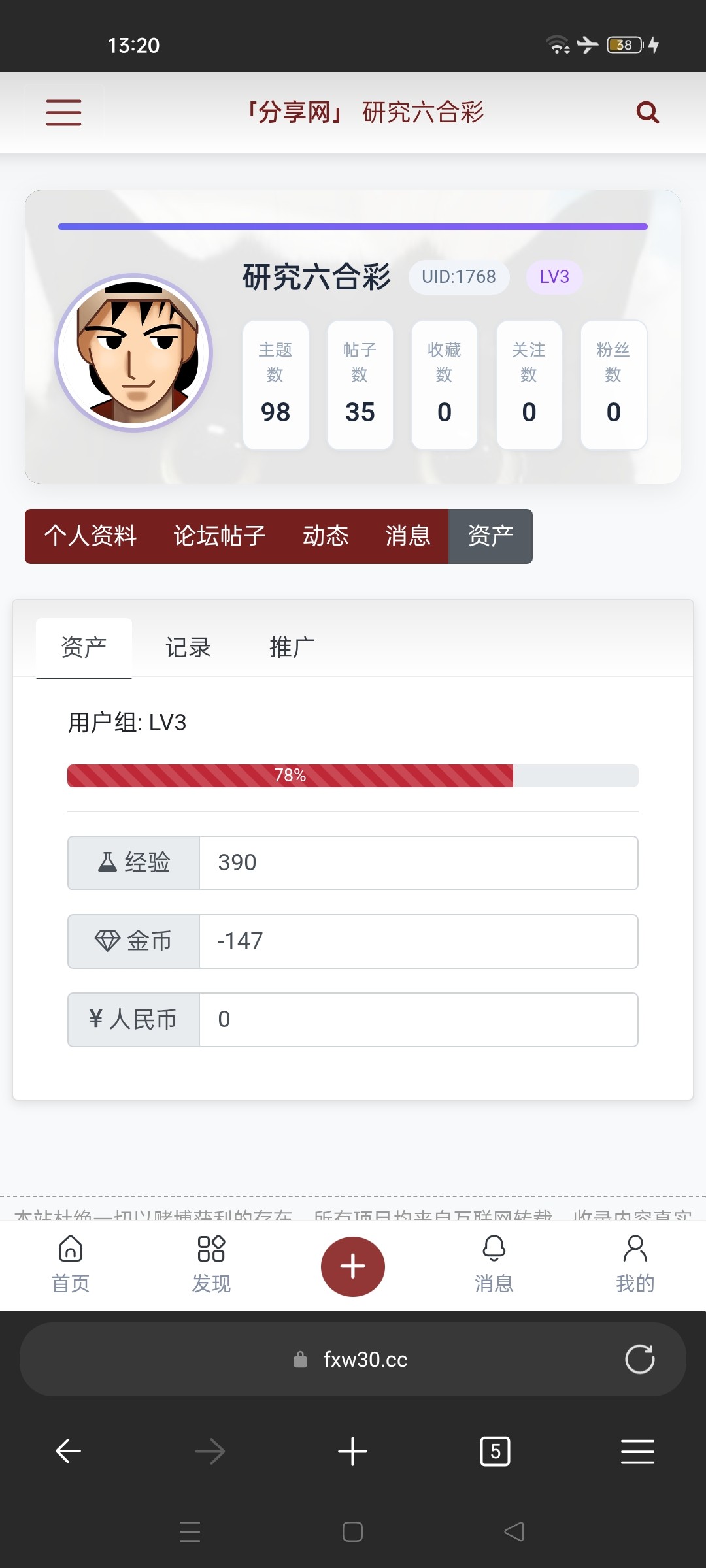706x1568 pixels.
Task: Open 论坛帖子 forum posts tab
Action: click(220, 536)
